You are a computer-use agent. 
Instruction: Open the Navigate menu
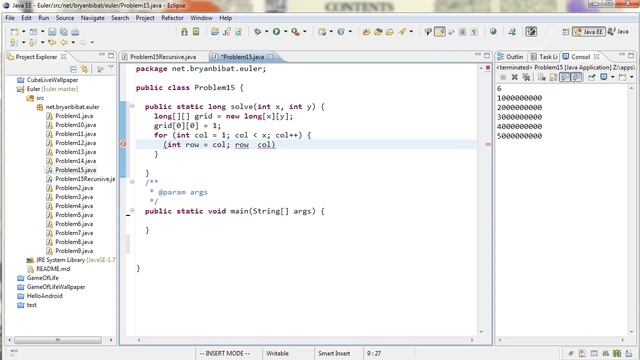(93, 18)
